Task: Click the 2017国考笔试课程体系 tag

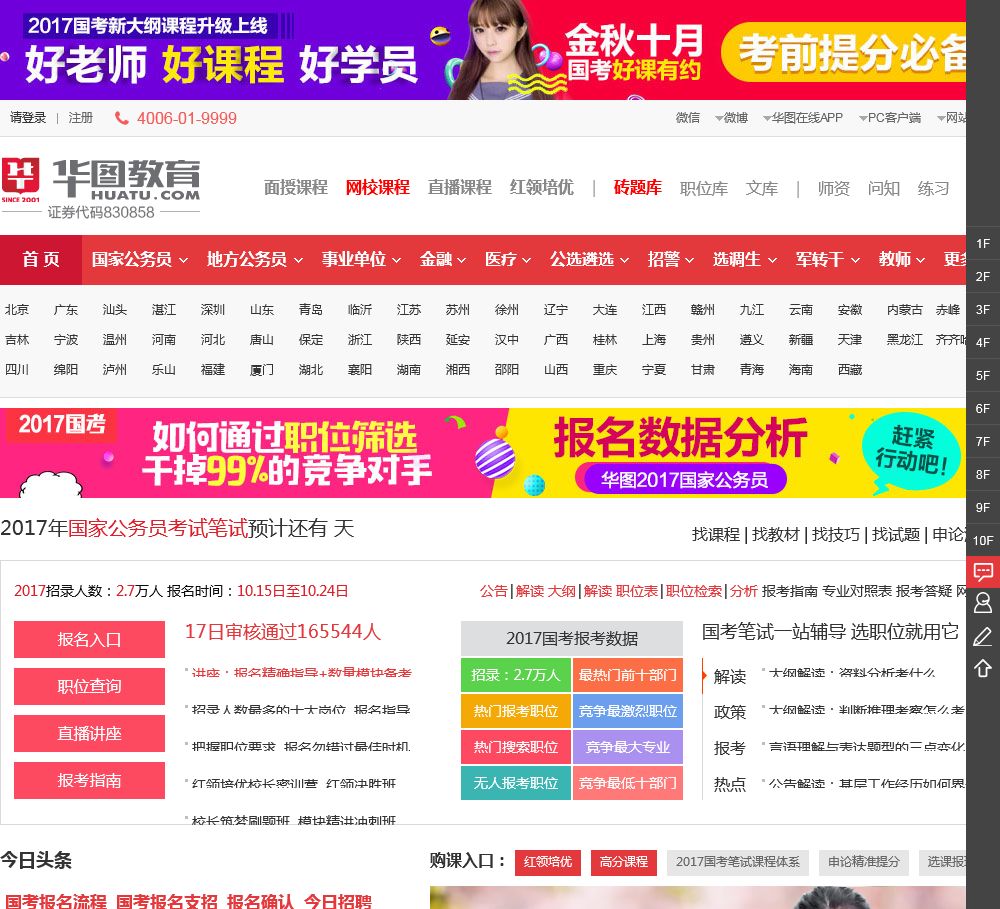Action: [738, 862]
